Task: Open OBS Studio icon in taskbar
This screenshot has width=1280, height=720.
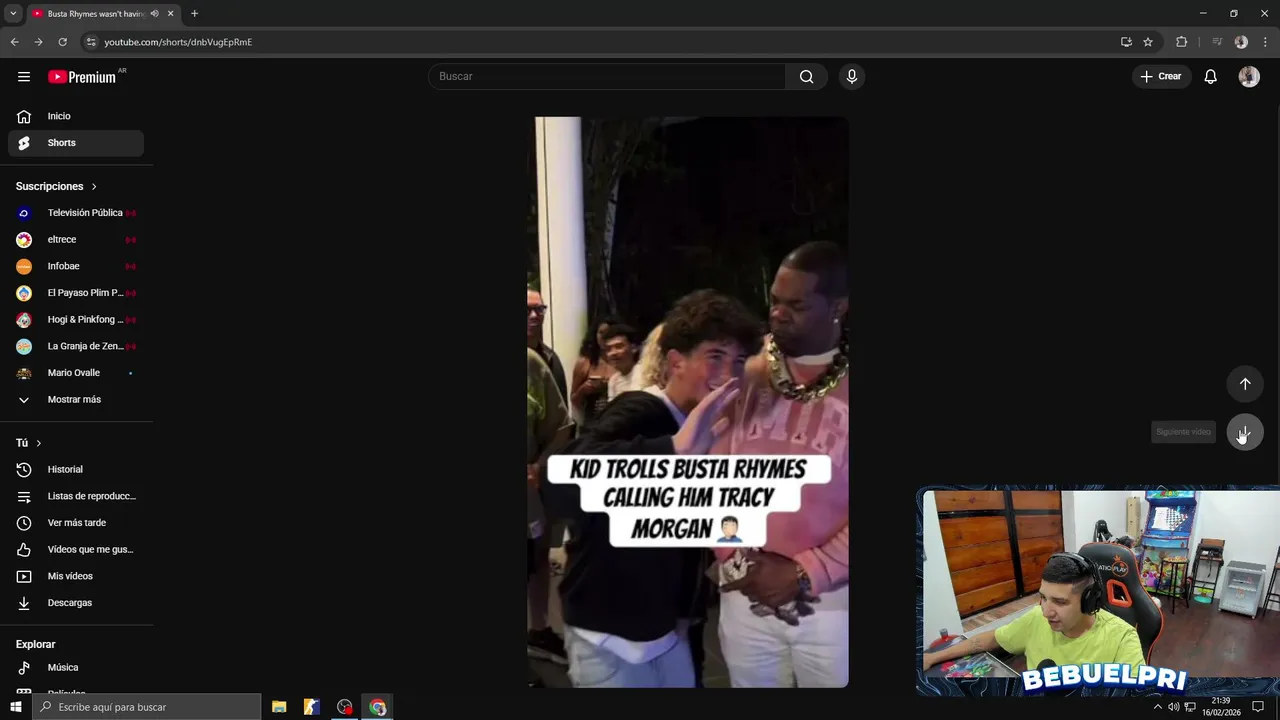Action: pyautogui.click(x=345, y=707)
